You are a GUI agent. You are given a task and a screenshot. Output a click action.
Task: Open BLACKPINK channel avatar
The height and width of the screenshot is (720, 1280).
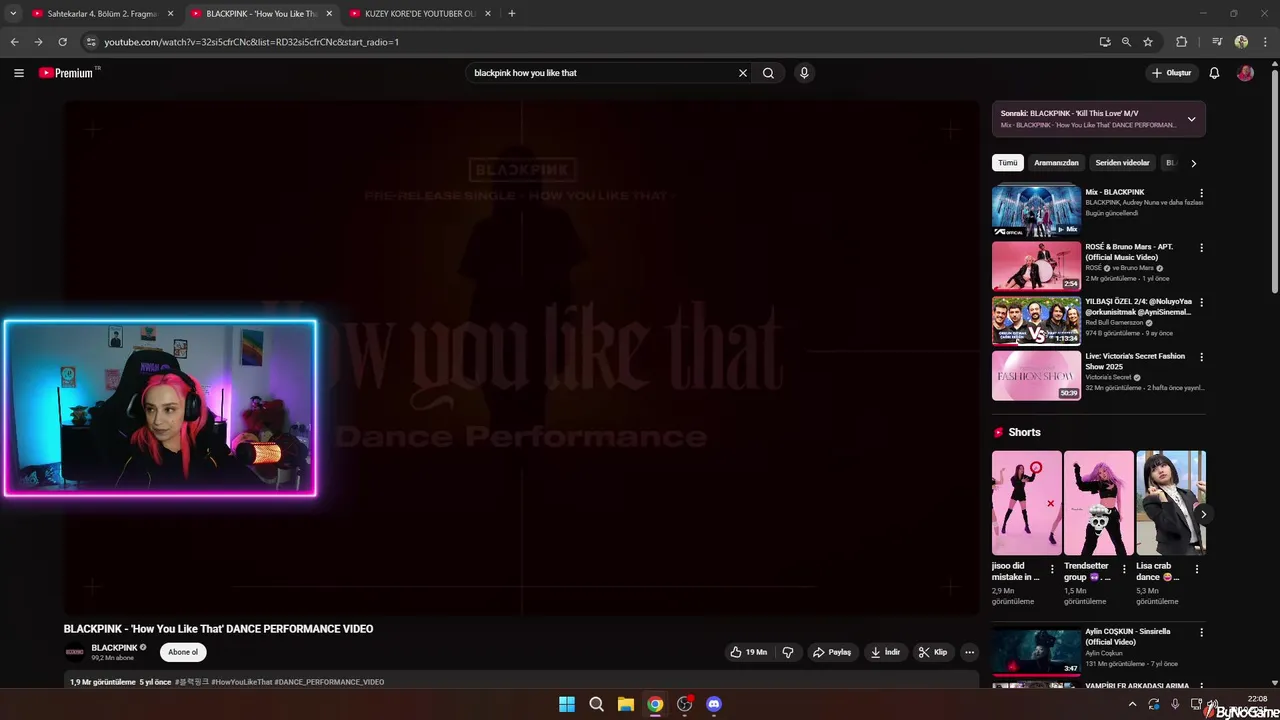tap(74, 652)
